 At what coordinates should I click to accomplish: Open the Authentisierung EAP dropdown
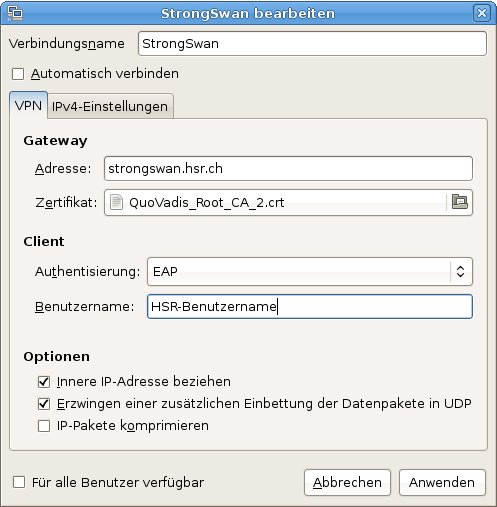click(x=310, y=271)
